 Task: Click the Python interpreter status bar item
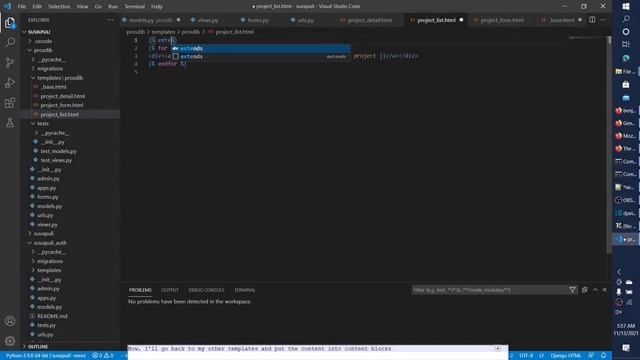(46, 356)
